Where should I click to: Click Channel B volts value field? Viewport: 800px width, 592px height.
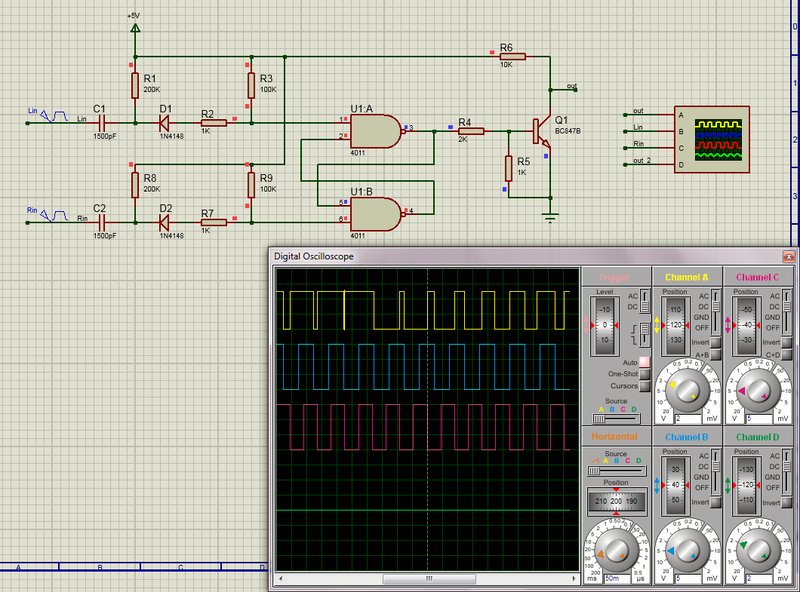tap(687, 578)
